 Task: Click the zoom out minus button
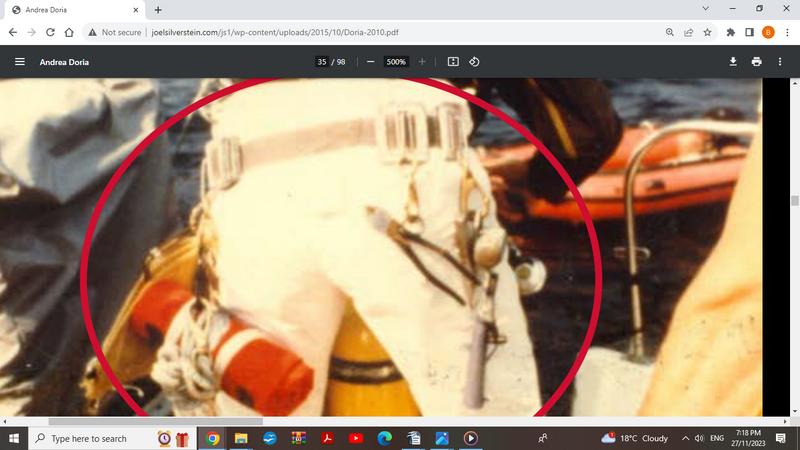tap(370, 62)
